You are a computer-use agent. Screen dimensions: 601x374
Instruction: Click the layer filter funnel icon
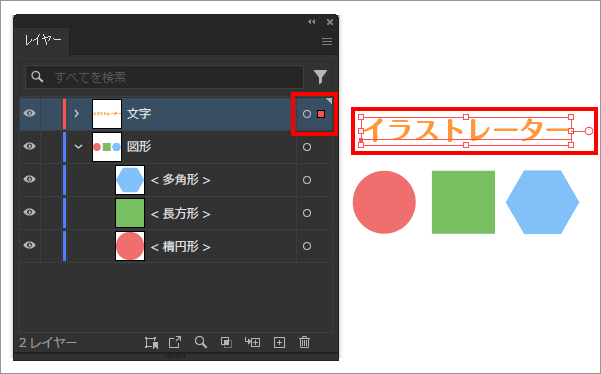[x=320, y=77]
